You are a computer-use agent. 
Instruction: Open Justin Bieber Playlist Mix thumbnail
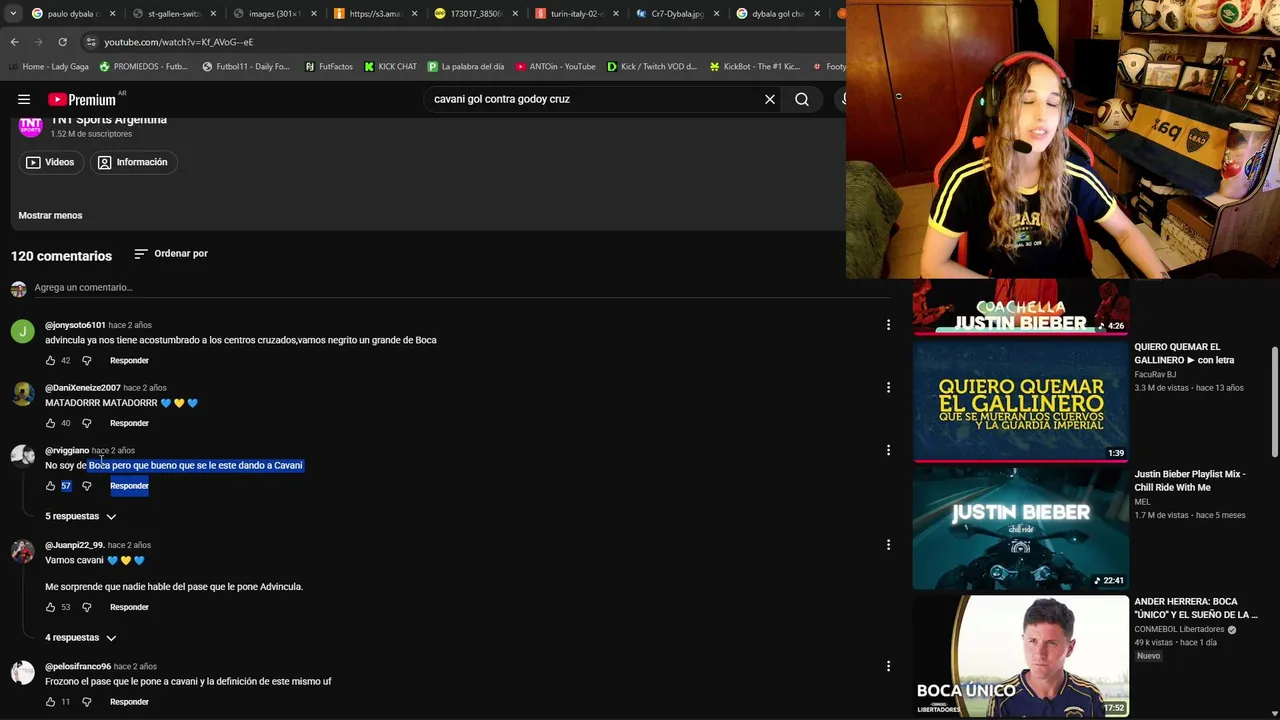tap(1021, 529)
